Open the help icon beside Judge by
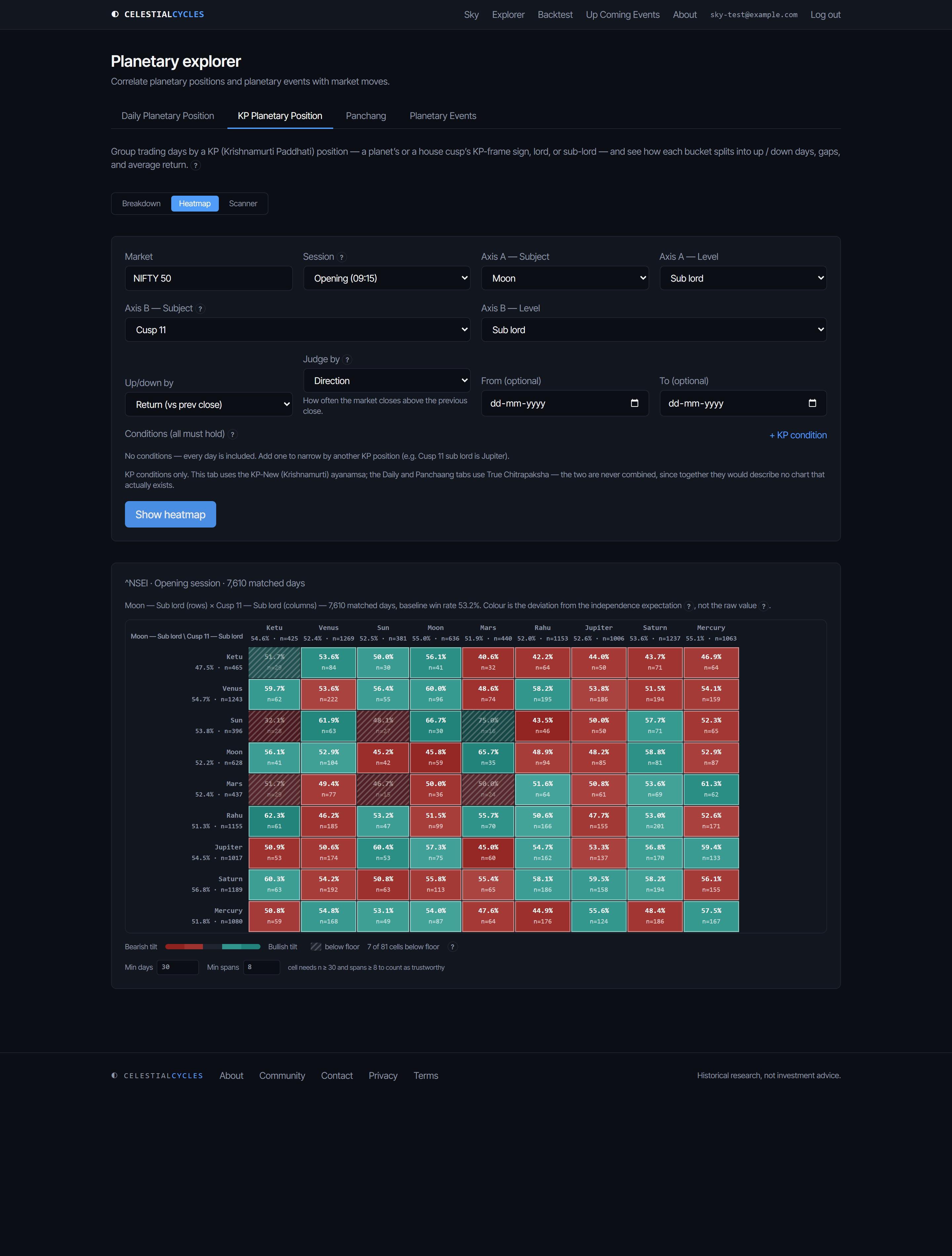Viewport: 952px width, 1256px height. coord(347,360)
